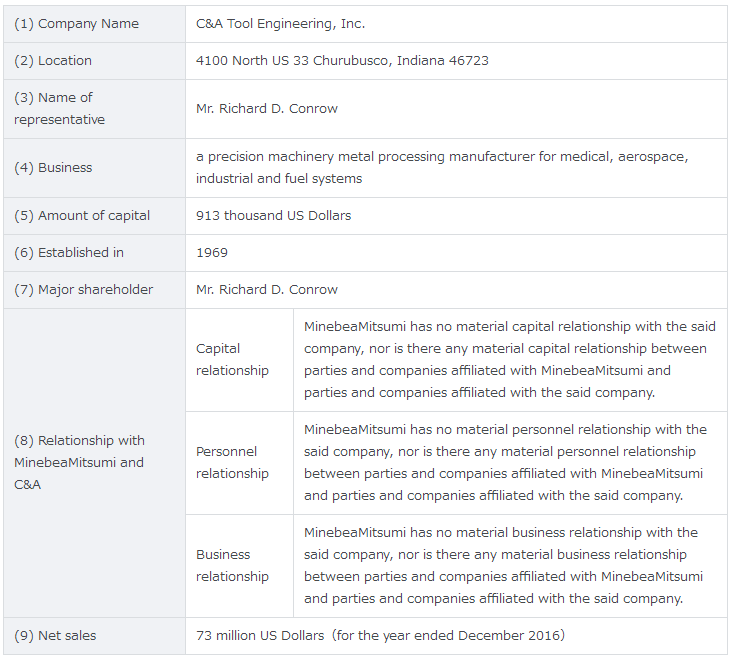This screenshot has width=733, height=658.
Task: Click the "1969" established year value
Action: pos(212,253)
